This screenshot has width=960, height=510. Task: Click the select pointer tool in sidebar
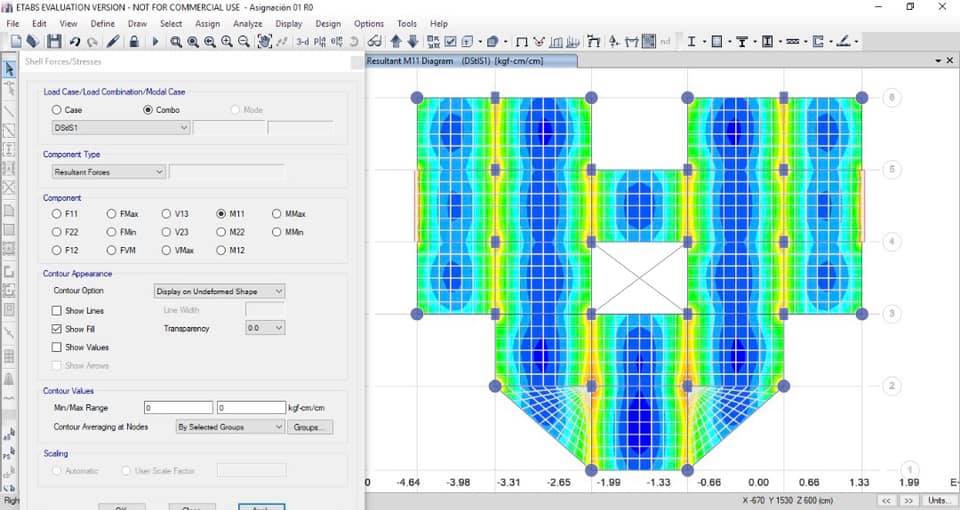pos(9,69)
